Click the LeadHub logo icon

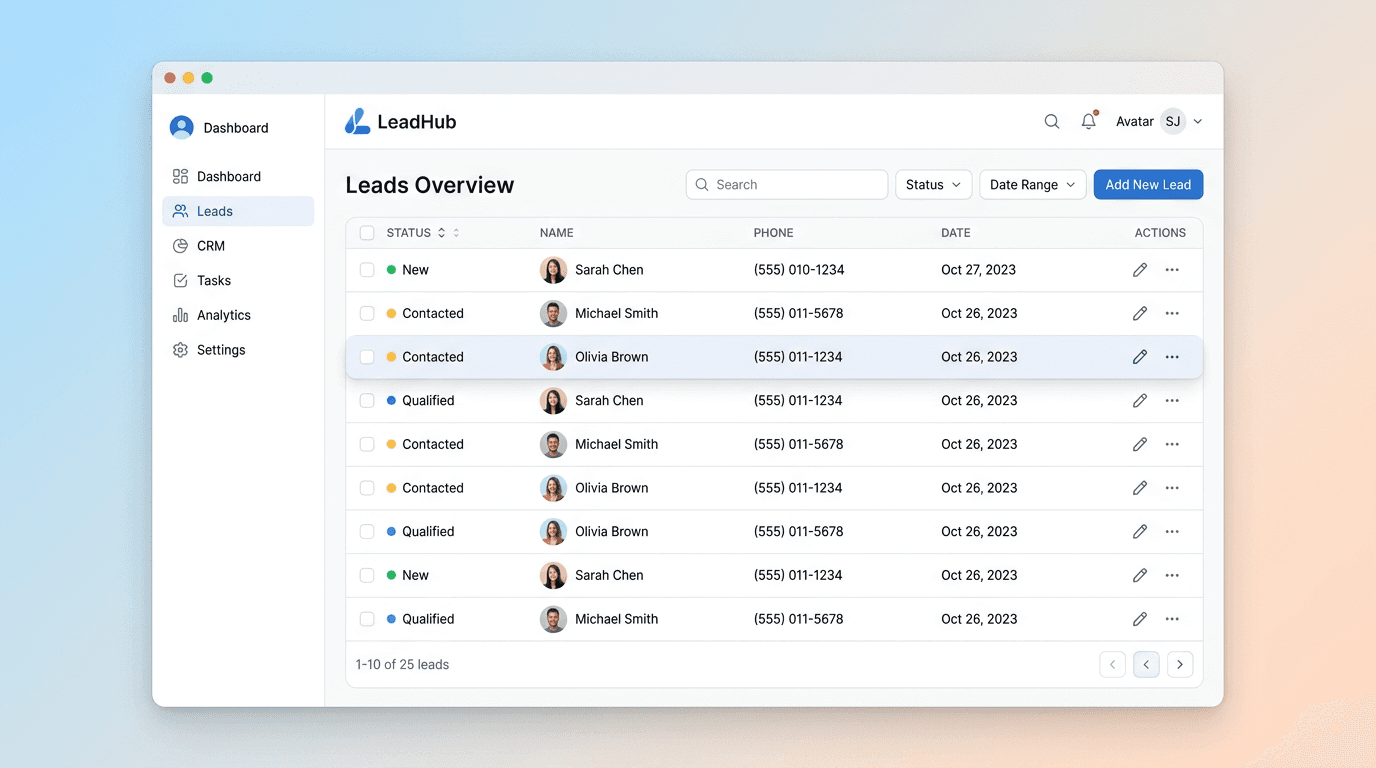357,120
